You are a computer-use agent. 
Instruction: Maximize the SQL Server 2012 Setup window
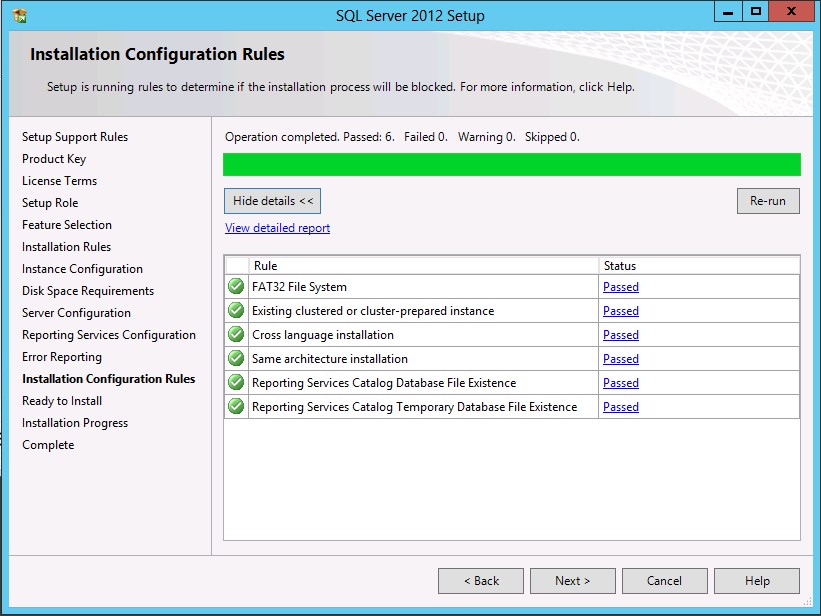coord(756,12)
